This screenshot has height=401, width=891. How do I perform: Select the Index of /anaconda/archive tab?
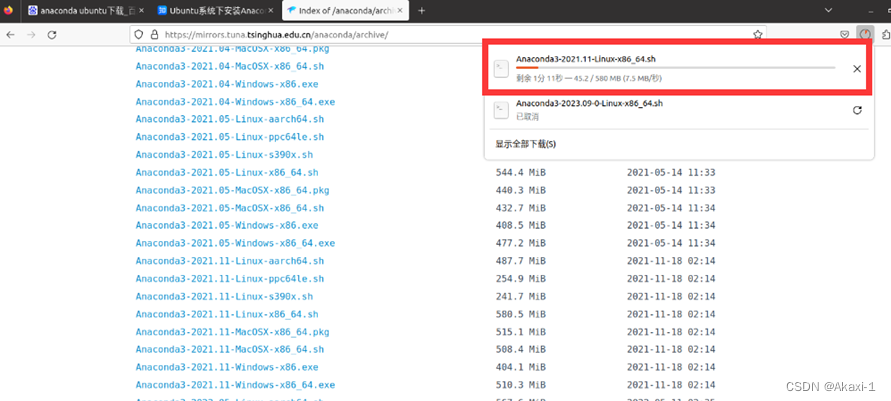pos(347,10)
